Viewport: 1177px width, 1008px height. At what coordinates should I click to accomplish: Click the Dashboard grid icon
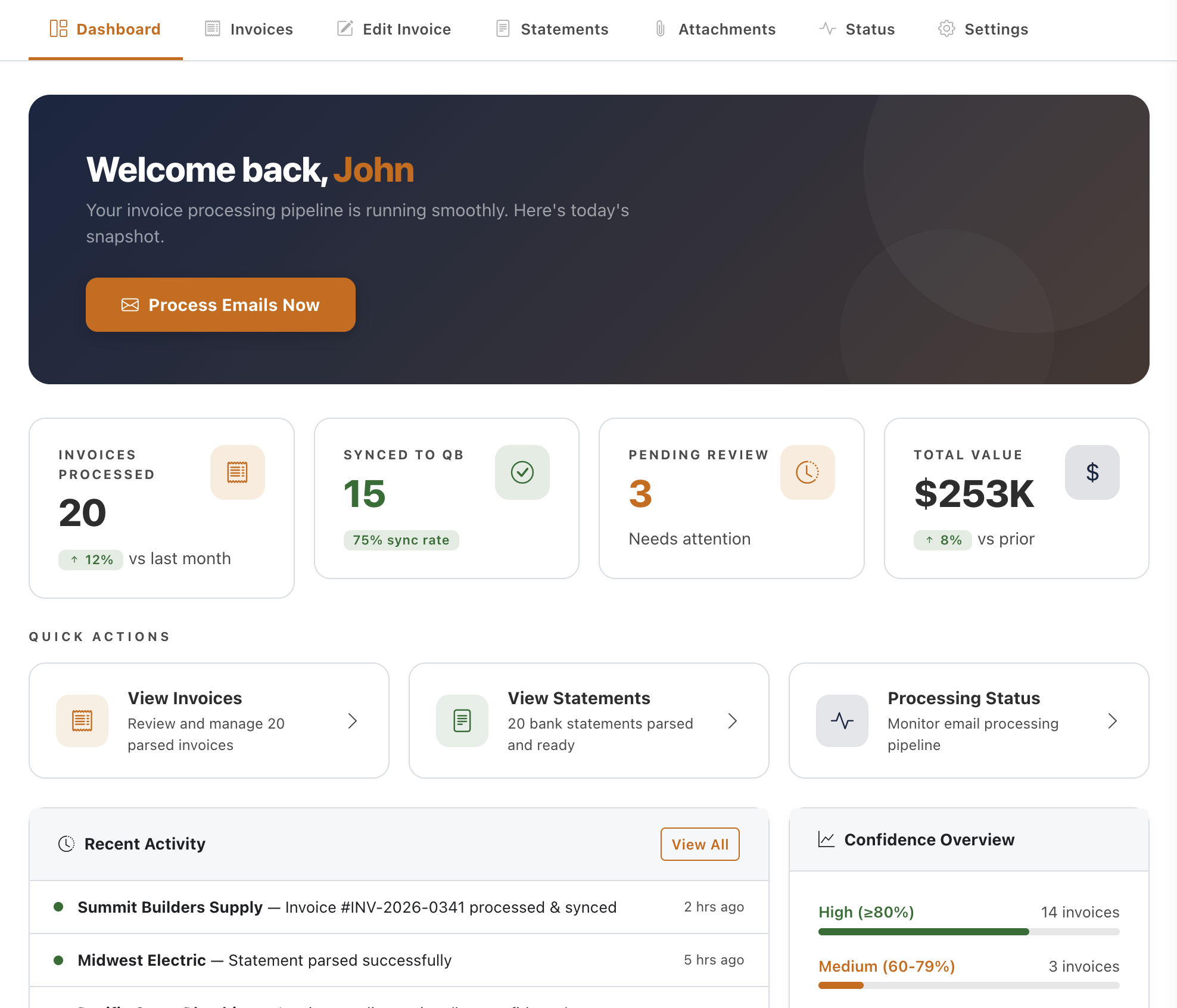(58, 29)
